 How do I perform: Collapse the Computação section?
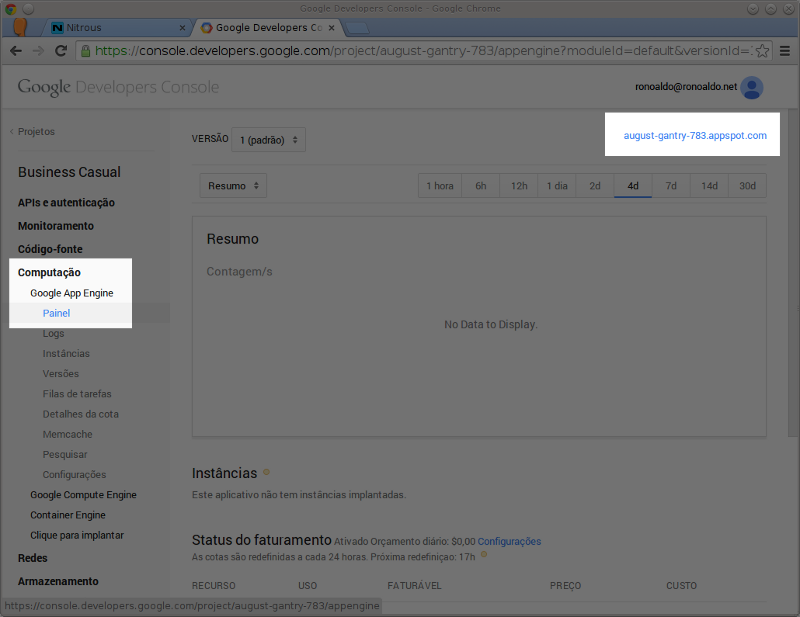coord(49,273)
